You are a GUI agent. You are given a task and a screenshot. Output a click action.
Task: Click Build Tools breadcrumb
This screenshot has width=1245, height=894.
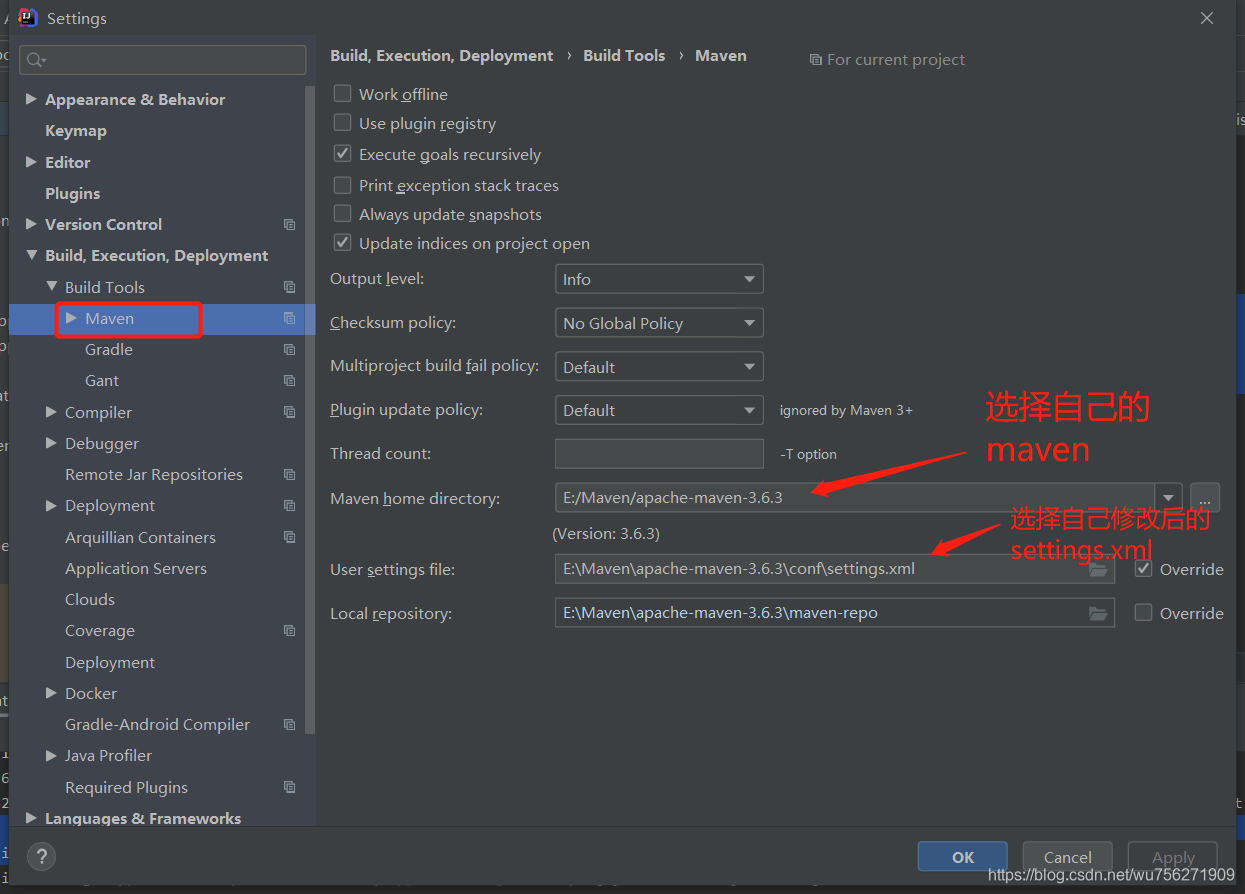[624, 56]
